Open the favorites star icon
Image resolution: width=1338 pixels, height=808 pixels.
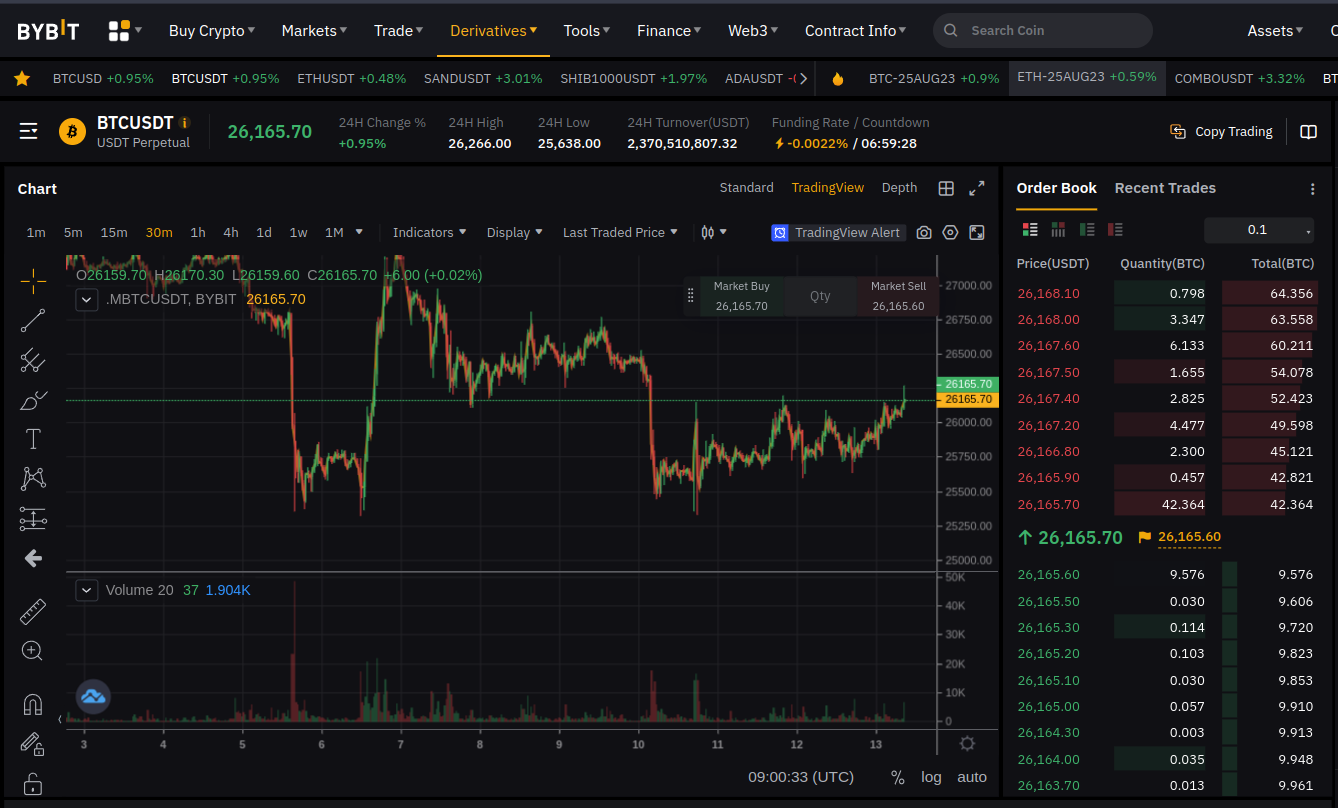coord(22,78)
